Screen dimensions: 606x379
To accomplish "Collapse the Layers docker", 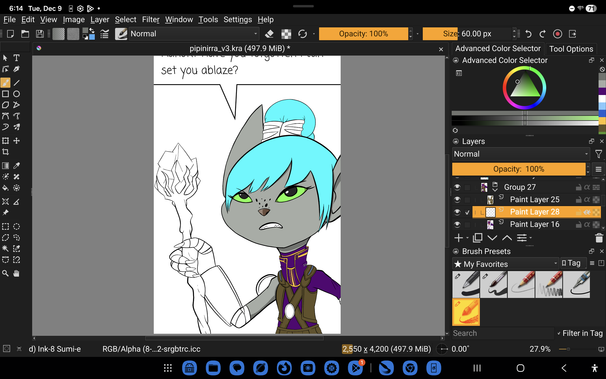I will coord(456,141).
